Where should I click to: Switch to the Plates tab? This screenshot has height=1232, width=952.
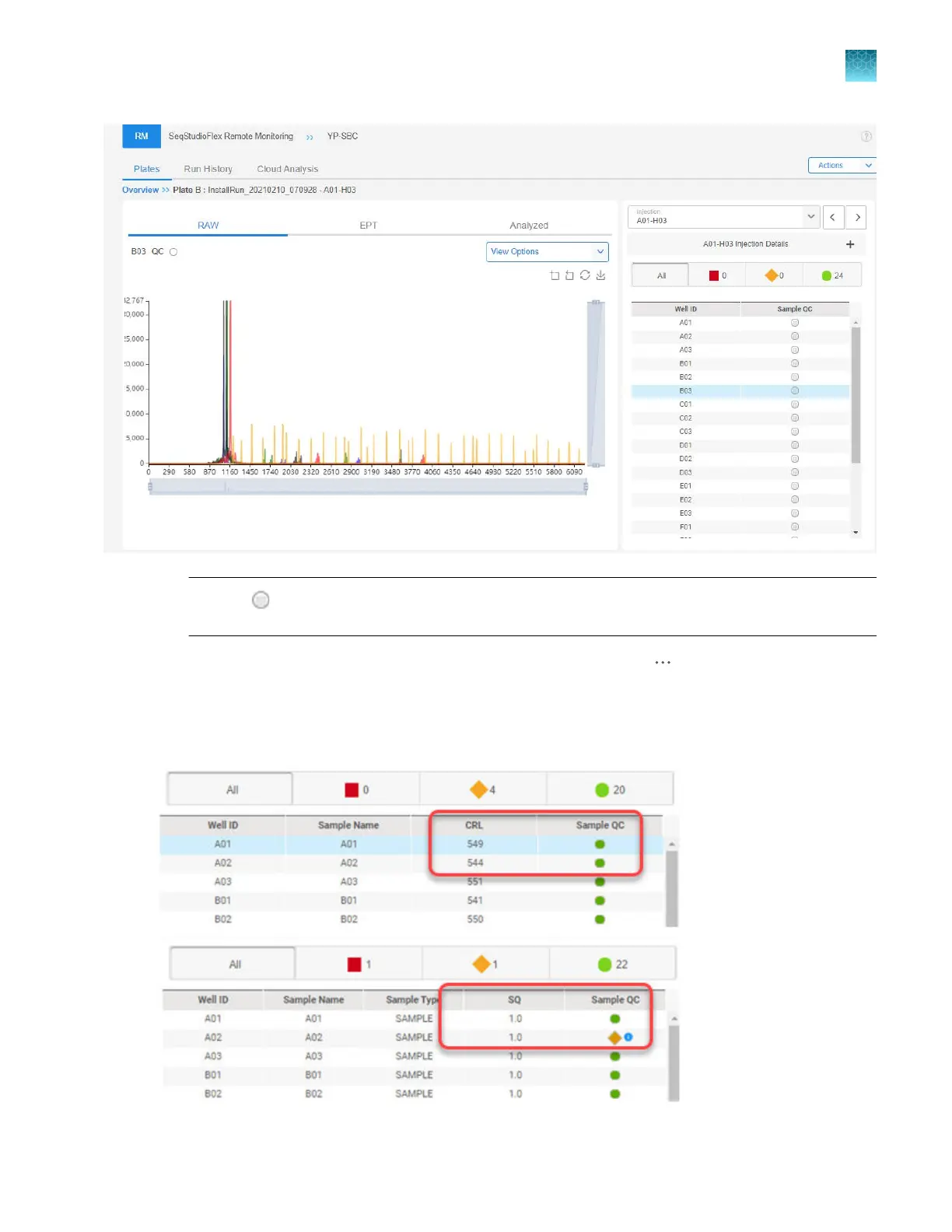[x=146, y=169]
